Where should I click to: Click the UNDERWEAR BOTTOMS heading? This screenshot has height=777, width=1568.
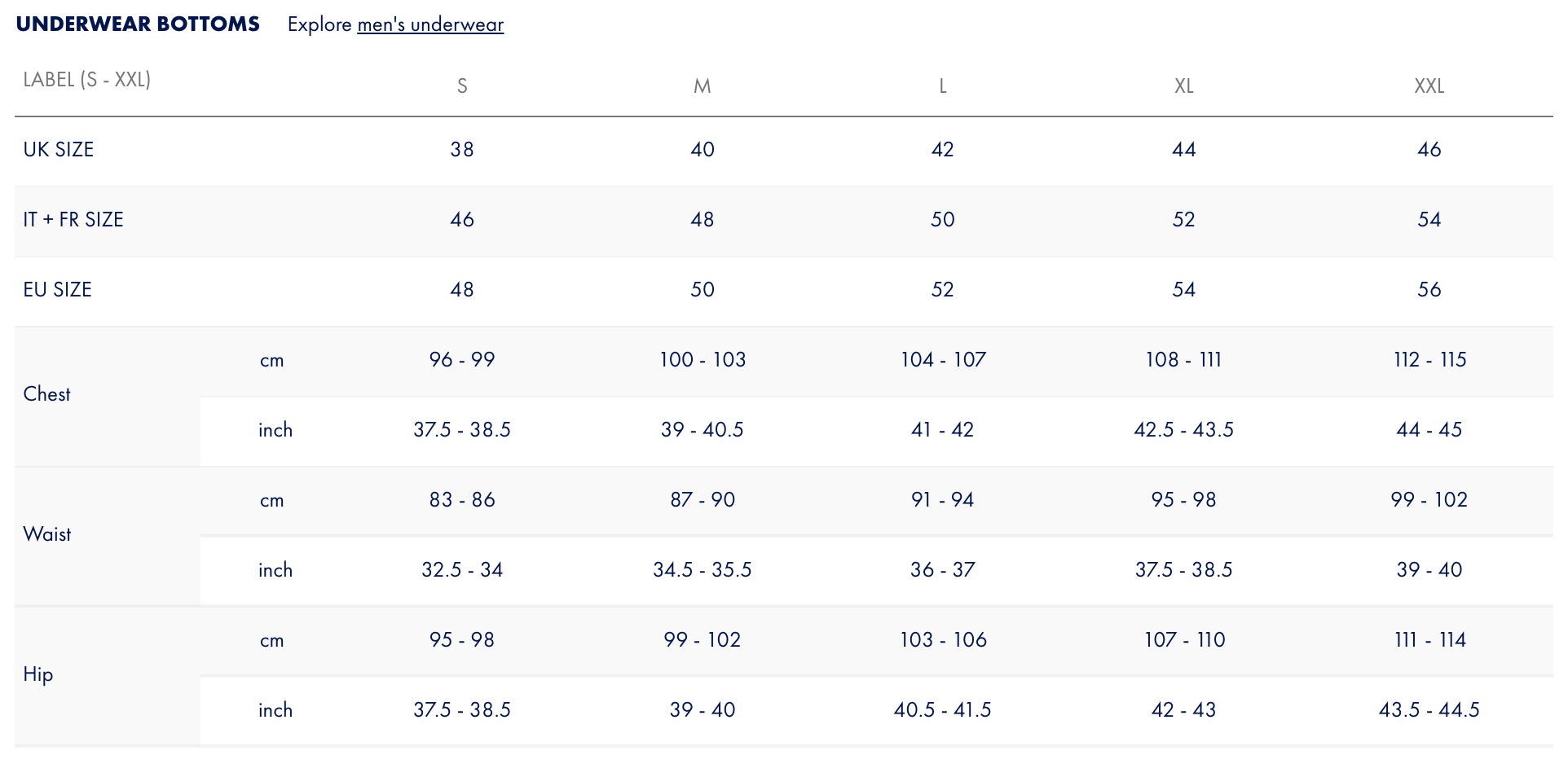pyautogui.click(x=138, y=24)
